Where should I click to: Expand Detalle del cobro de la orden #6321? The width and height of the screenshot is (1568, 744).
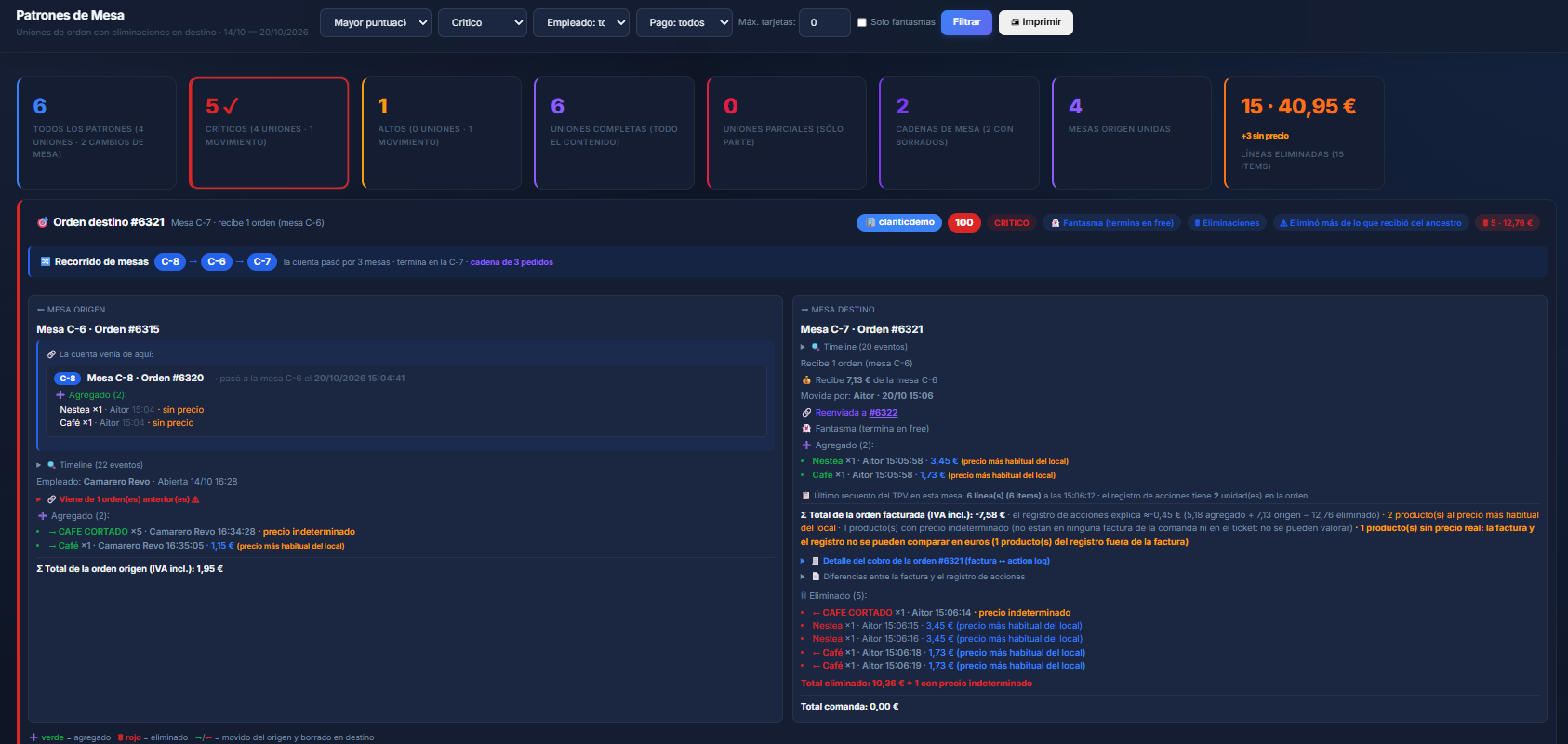[925, 561]
